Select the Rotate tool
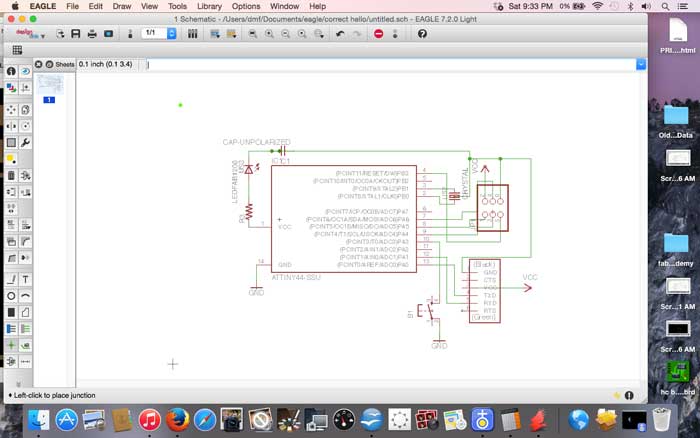The width and height of the screenshot is (700, 438). tap(25, 126)
